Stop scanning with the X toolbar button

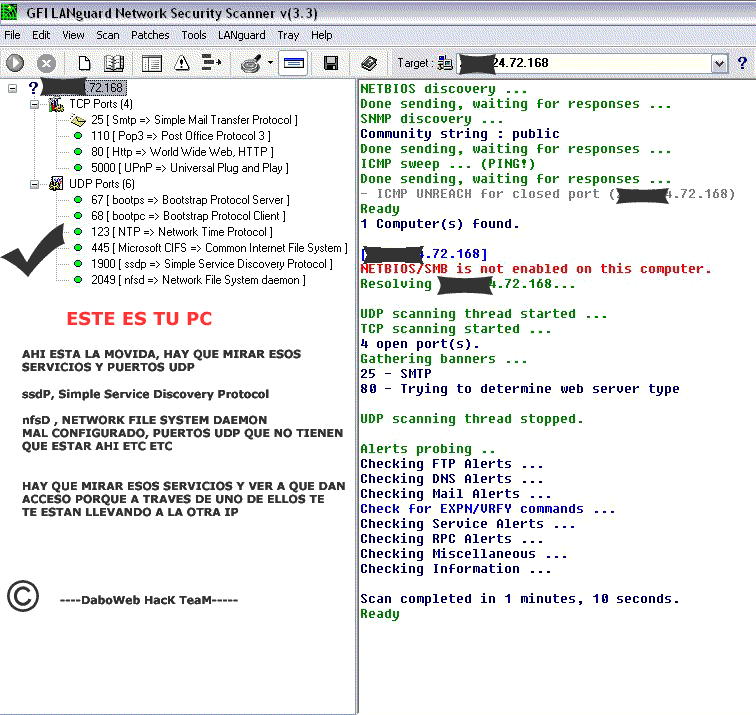tap(46, 63)
